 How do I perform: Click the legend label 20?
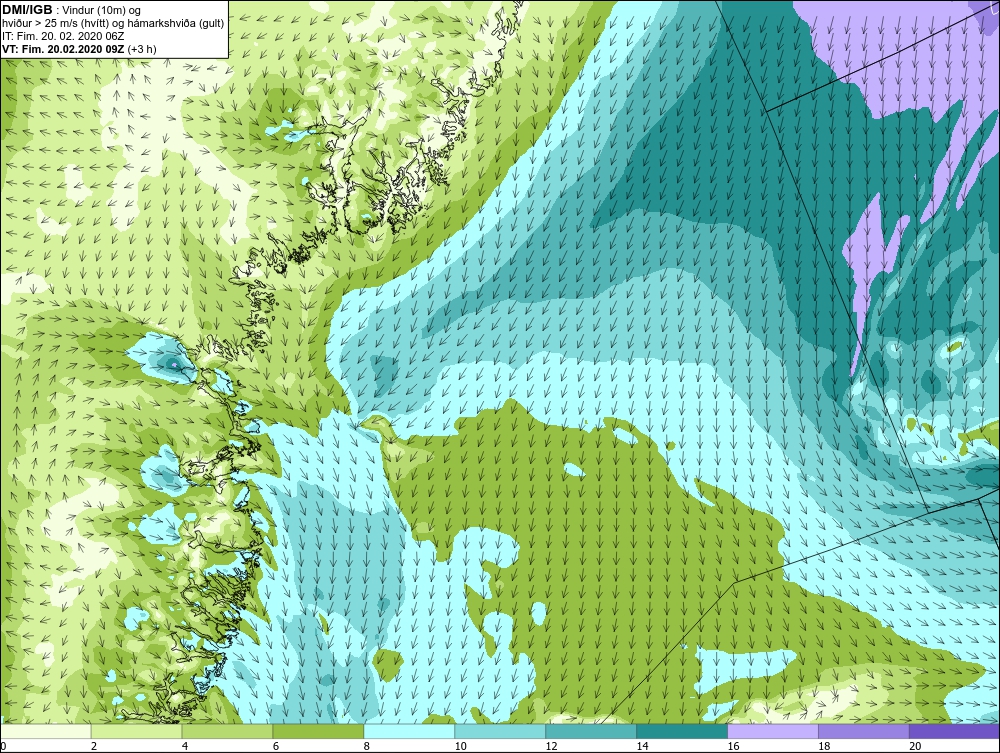coord(915,746)
